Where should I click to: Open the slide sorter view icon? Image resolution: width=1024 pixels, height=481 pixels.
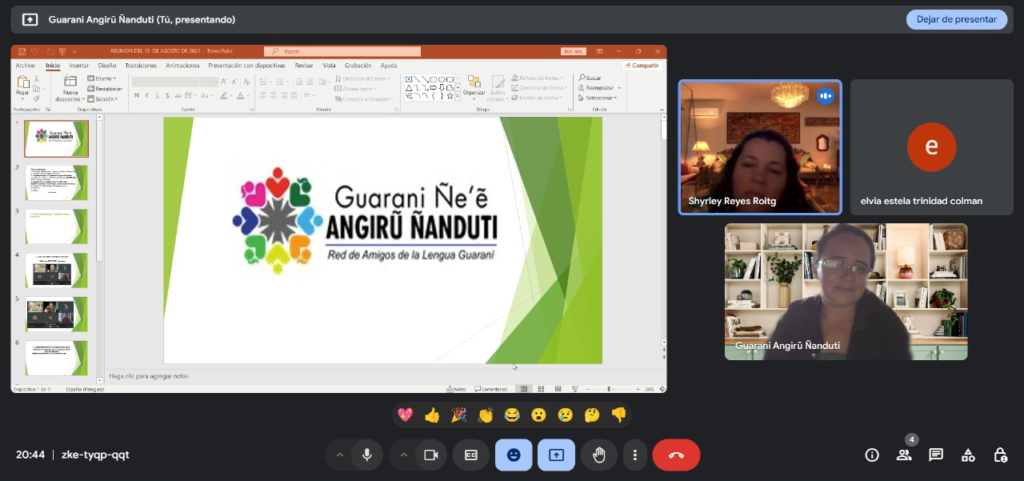coord(541,389)
